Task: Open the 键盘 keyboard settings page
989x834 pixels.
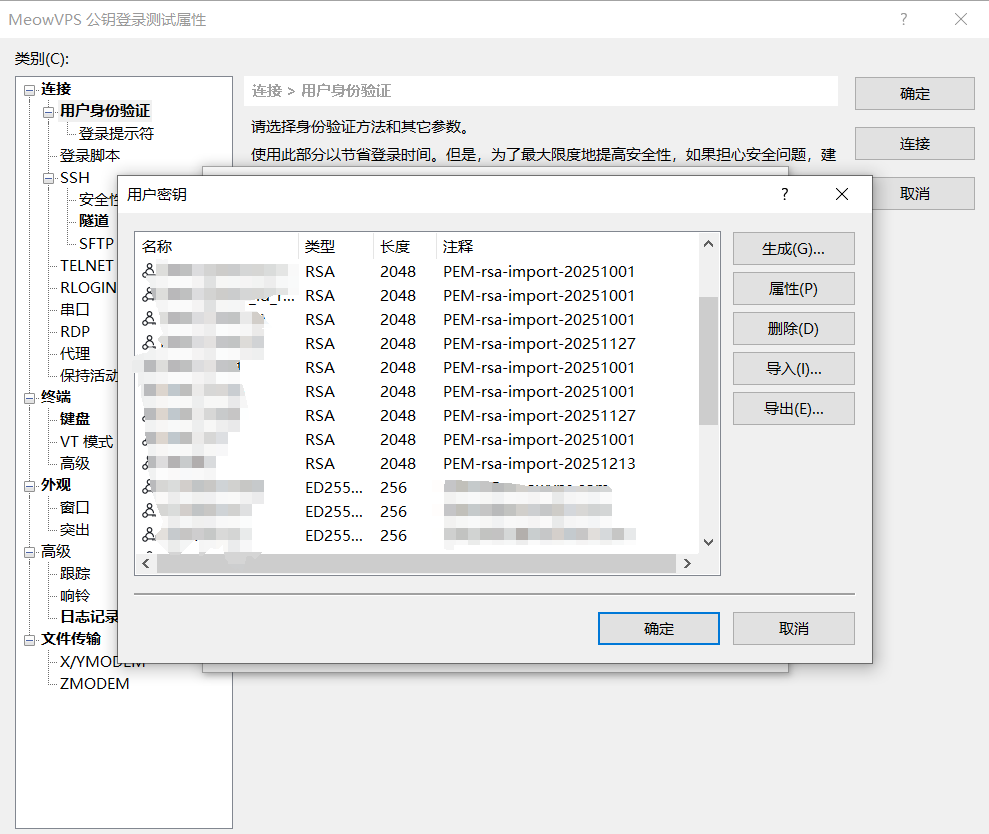Action: (75, 419)
